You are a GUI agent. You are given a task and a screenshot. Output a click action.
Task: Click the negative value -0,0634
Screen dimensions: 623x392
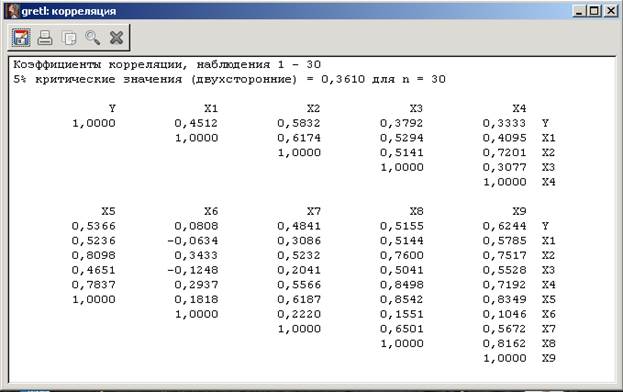193,241
